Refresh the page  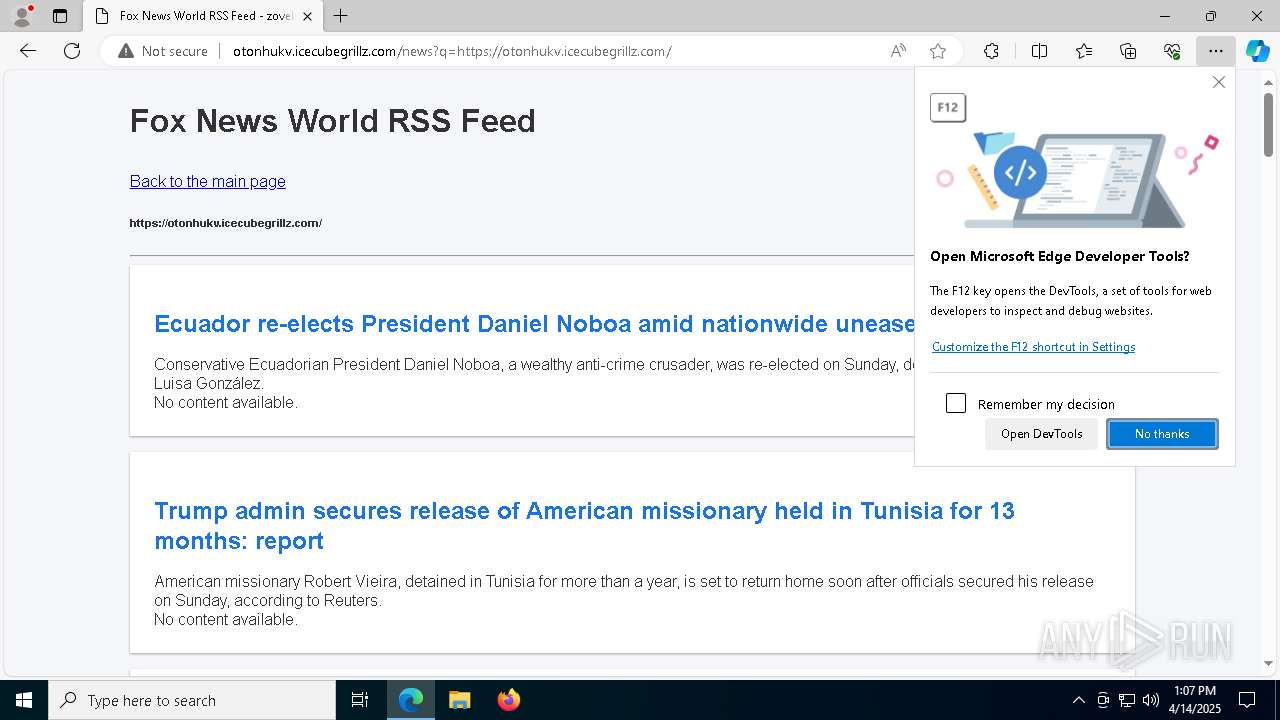(x=72, y=51)
